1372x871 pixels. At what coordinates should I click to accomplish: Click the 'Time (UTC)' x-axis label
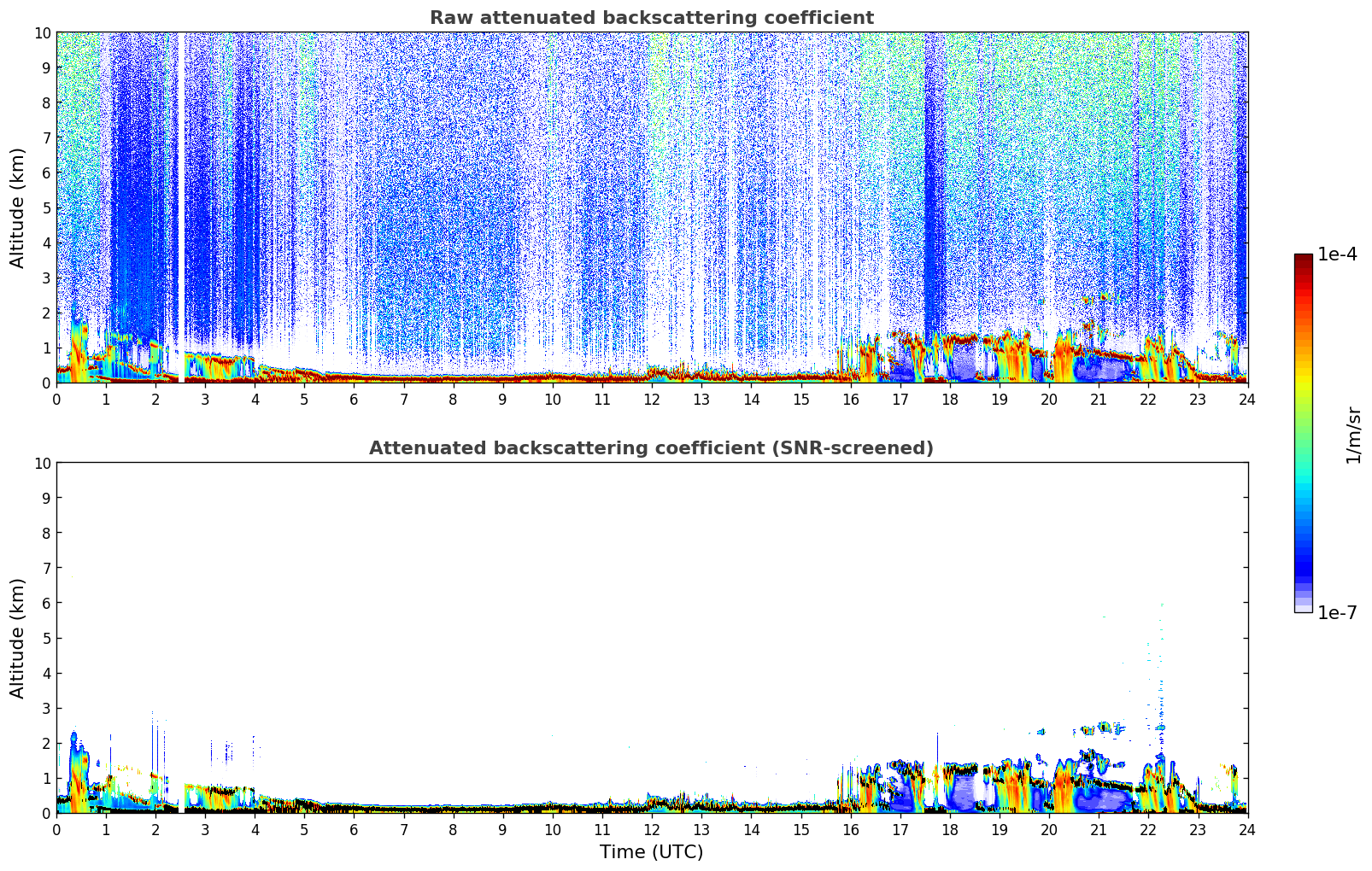651,851
